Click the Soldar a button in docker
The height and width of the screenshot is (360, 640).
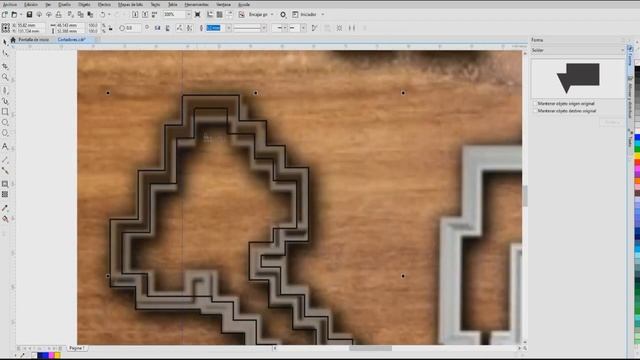point(611,122)
